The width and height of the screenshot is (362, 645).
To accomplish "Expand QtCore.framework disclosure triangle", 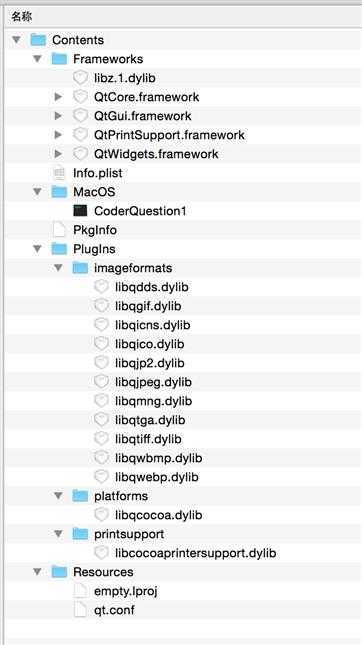I will [58, 97].
